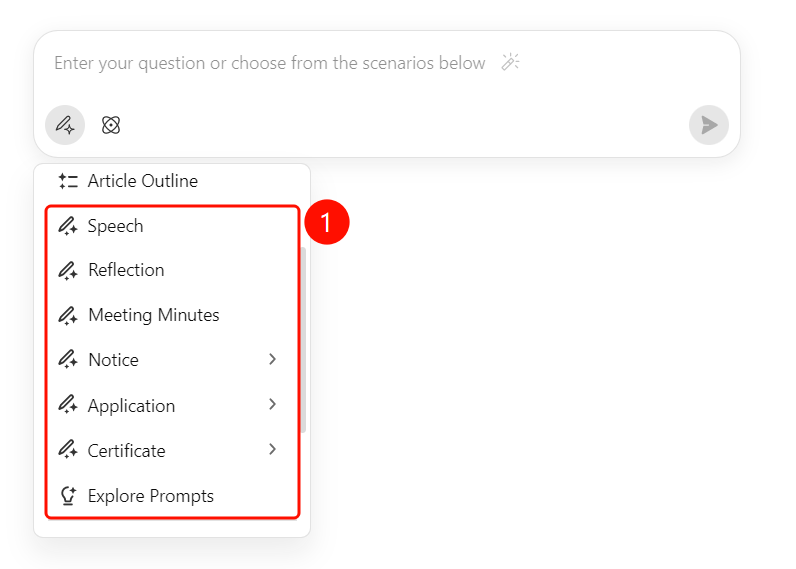Open Explore Prompts

coord(172,496)
